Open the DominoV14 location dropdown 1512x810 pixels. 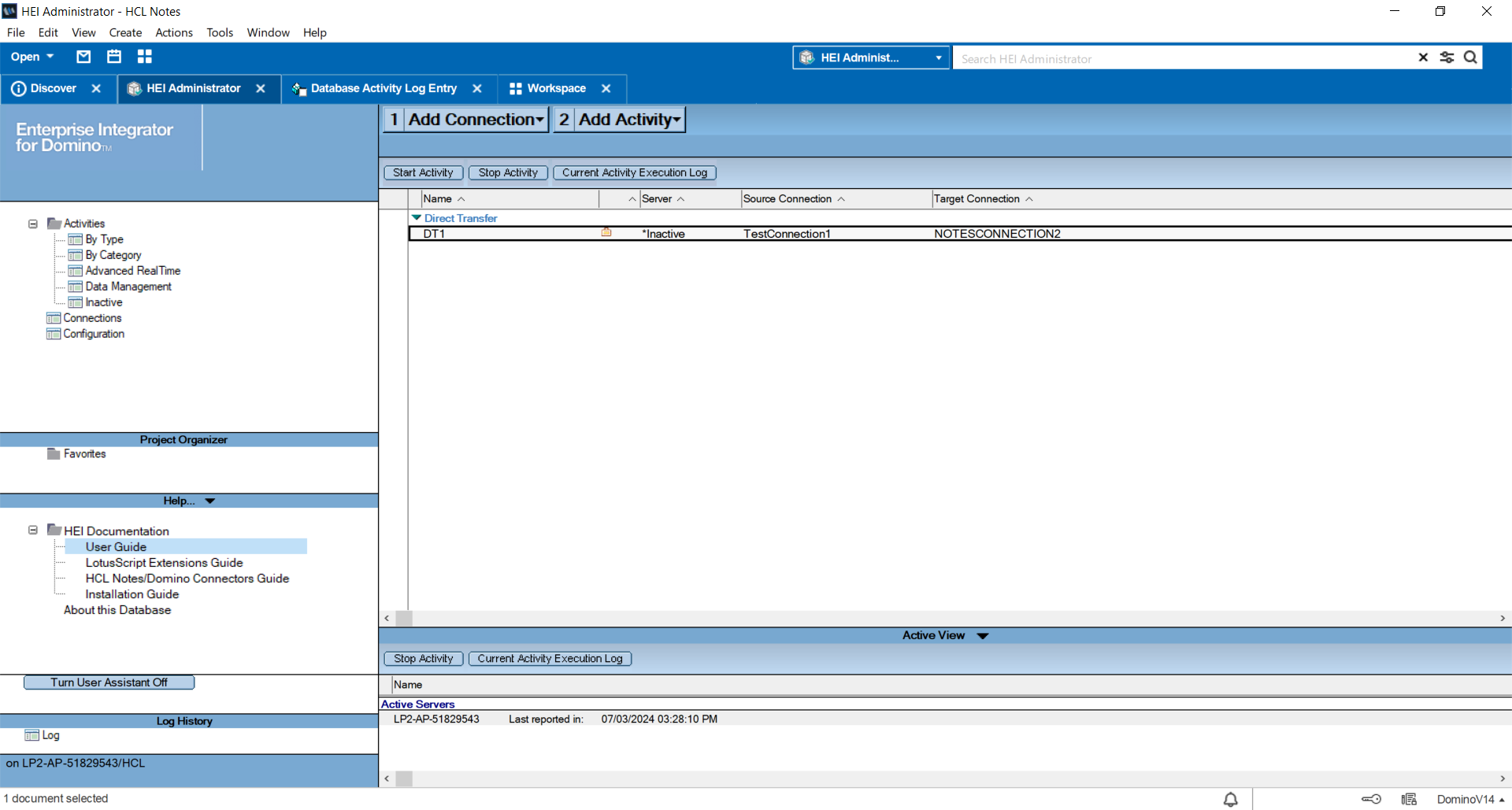point(1470,799)
